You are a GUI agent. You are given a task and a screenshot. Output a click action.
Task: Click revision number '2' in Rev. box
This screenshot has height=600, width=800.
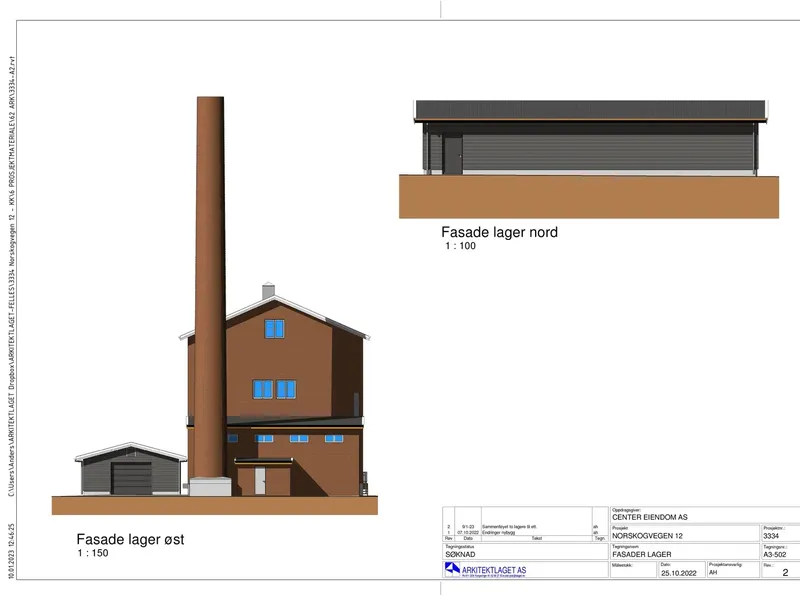pyautogui.click(x=785, y=572)
